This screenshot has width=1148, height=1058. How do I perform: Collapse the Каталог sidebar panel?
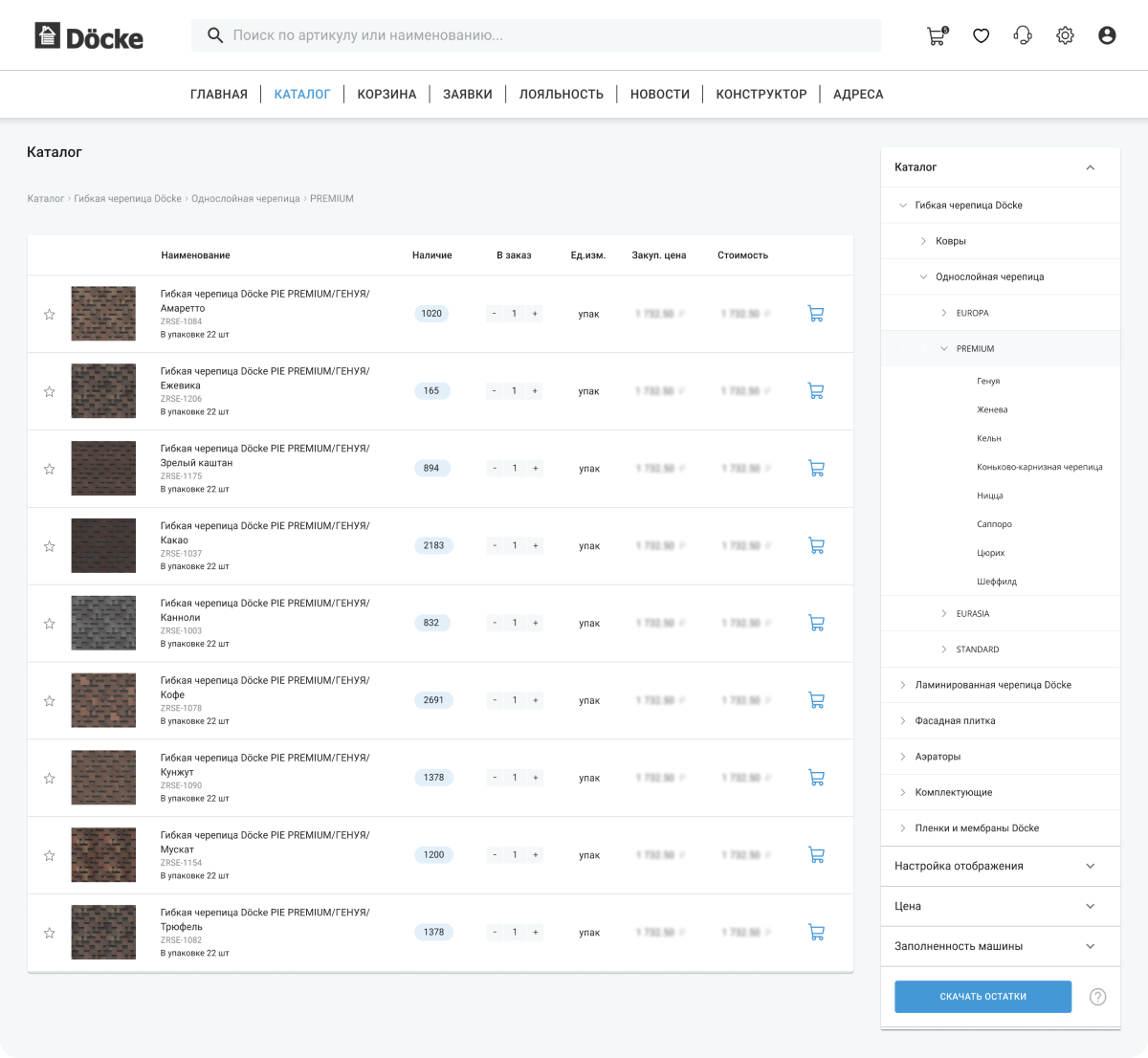tap(1091, 167)
